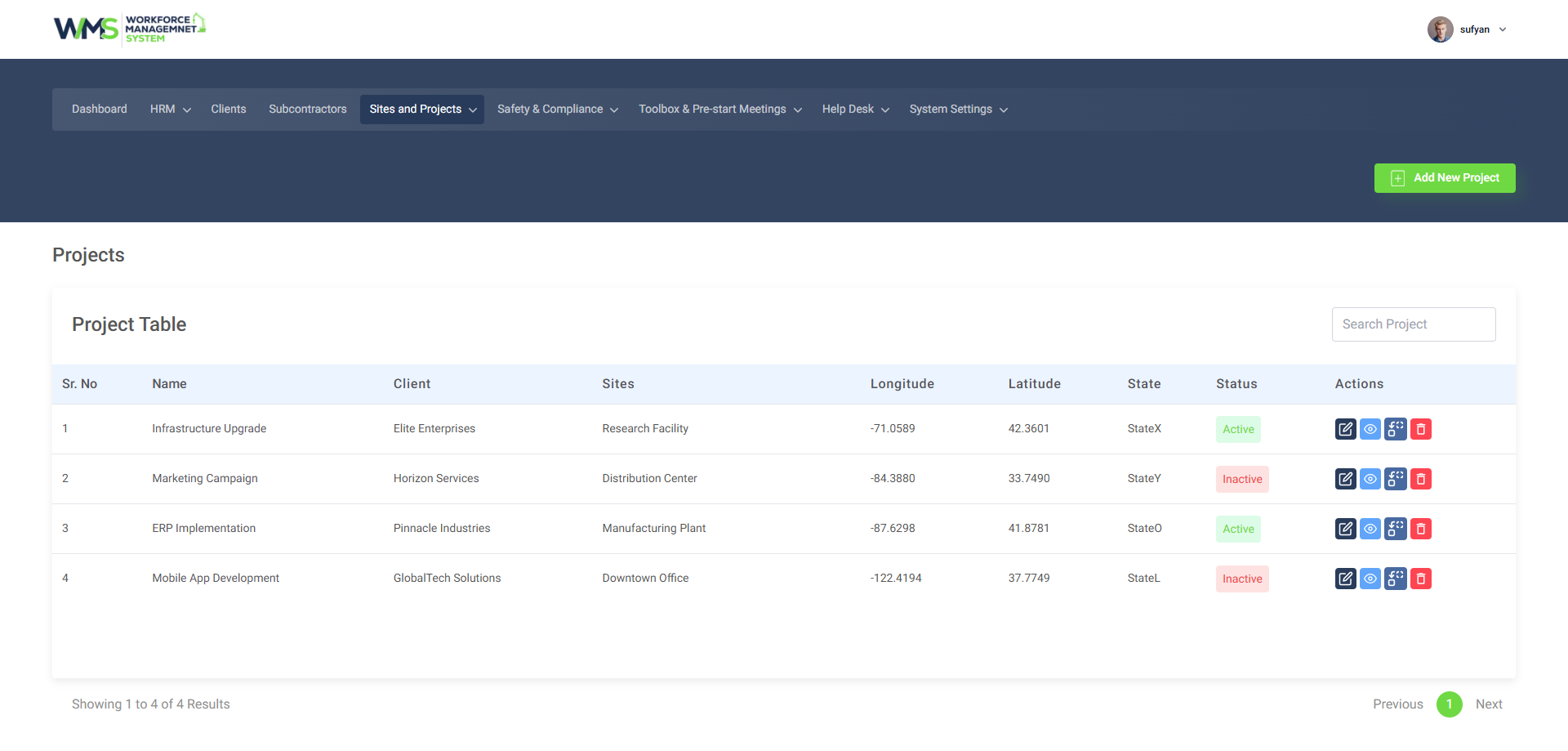Open the Safety & Compliance dropdown
The width and height of the screenshot is (1568, 751).
click(557, 110)
